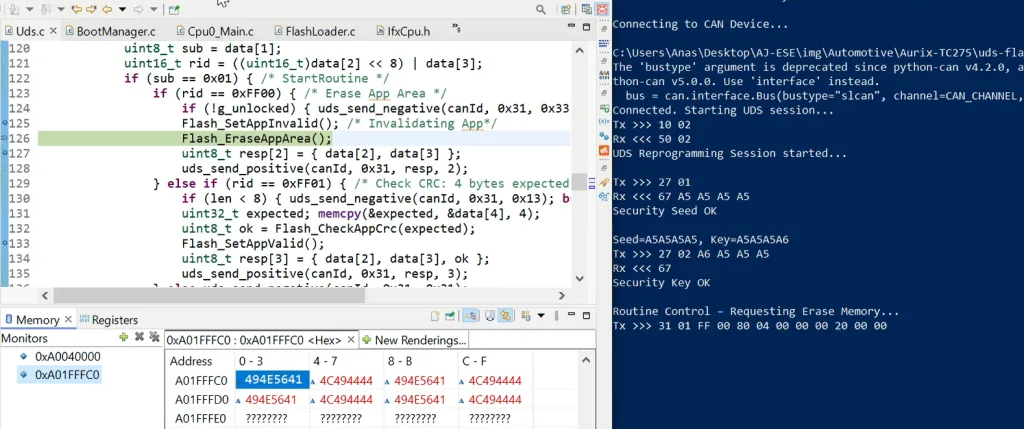Viewport: 1024px width, 429px height.
Task: Click 'Tx >>> 10 02' line in terminal
Action: (x=651, y=125)
